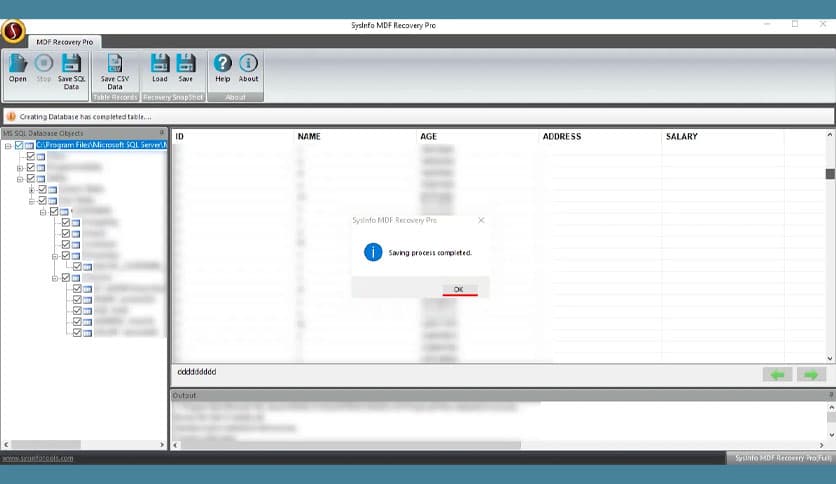Screen dimensions: 836x484
Task: Select the C:\Program Files\Microsoft SQL Server tree row
Action: [x=101, y=145]
